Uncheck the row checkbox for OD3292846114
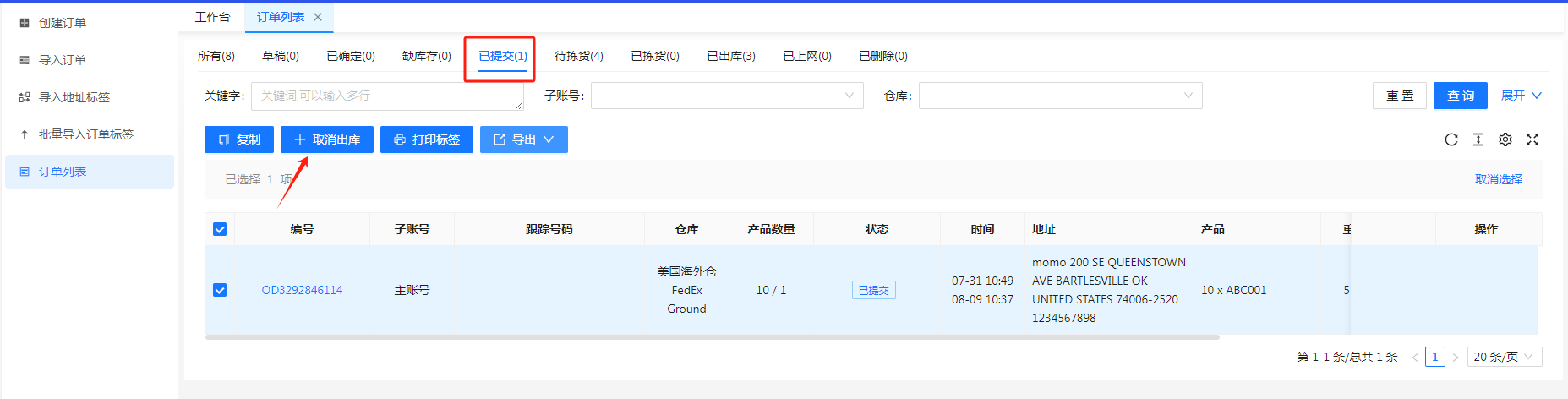Image resolution: width=1568 pixels, height=399 pixels. click(x=220, y=290)
